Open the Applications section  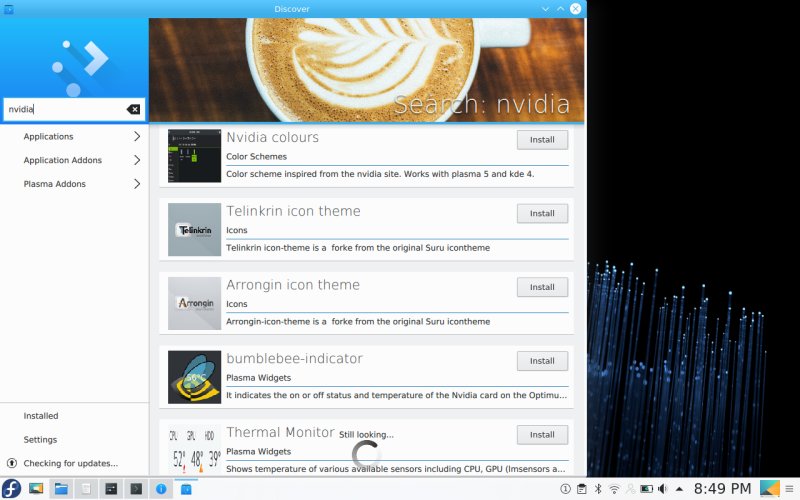coord(48,136)
